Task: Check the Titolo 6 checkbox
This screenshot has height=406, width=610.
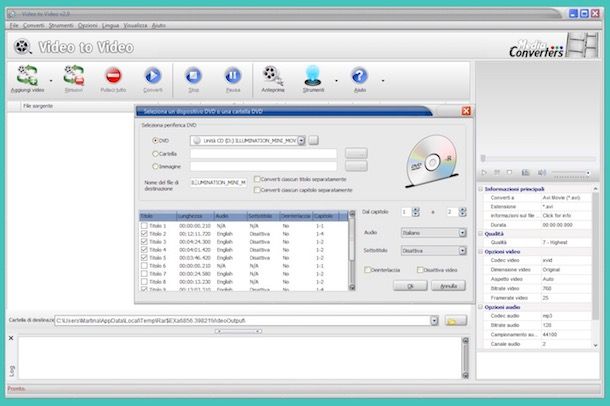Action: point(144,266)
